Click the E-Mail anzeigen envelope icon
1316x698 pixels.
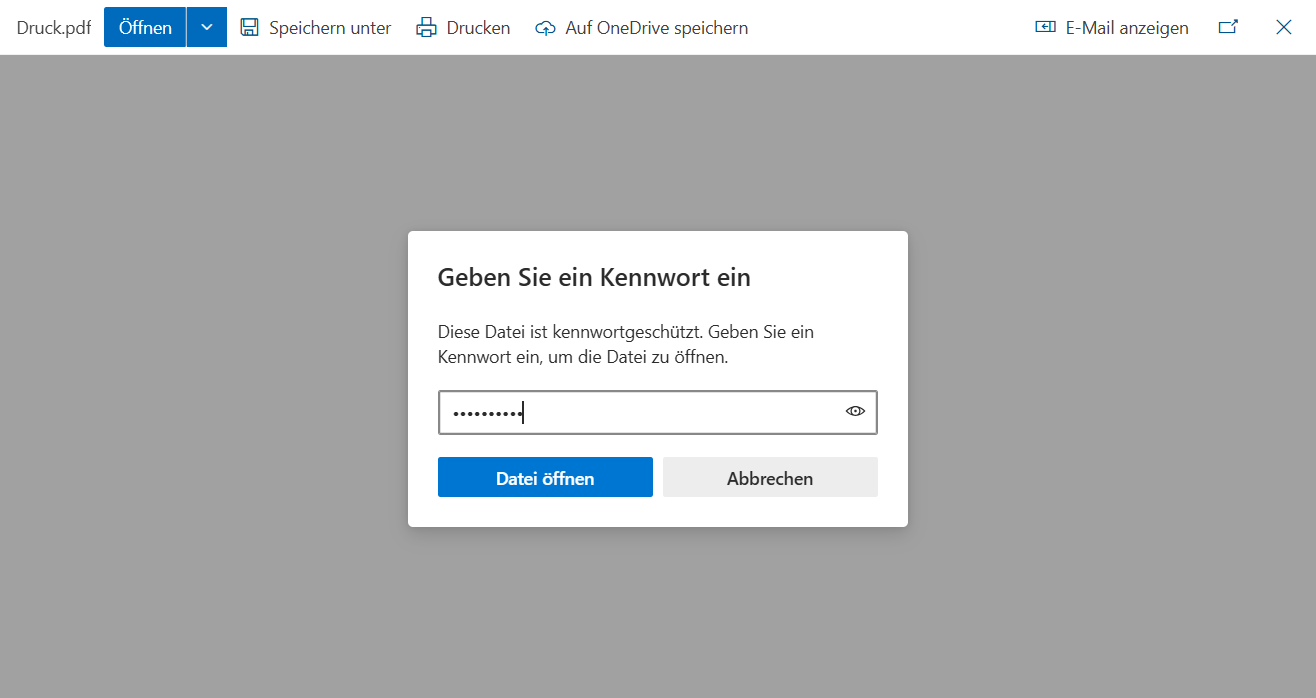pyautogui.click(x=1045, y=28)
